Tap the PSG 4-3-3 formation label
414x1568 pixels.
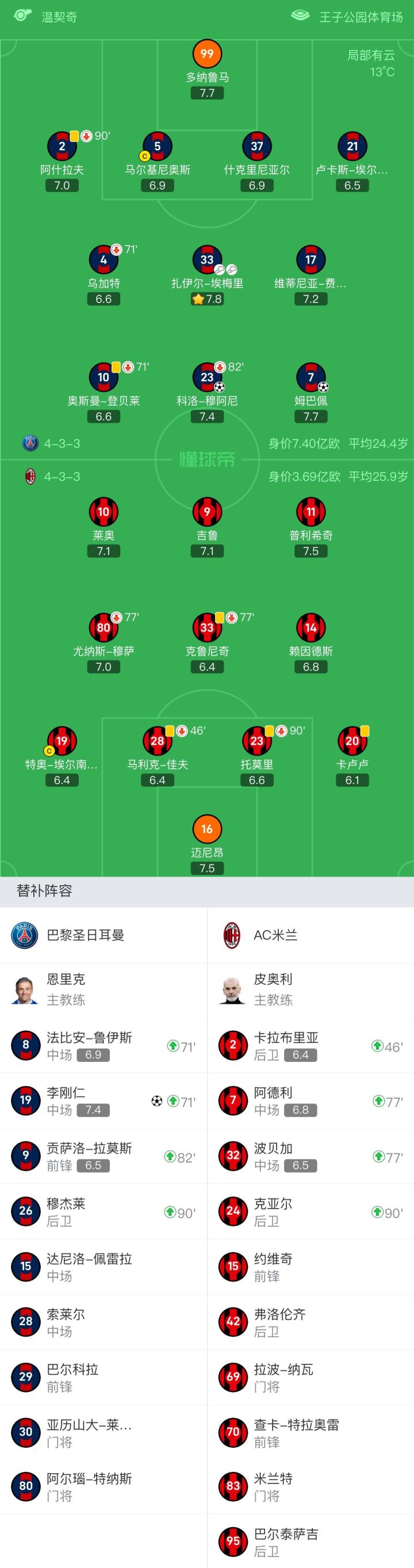click(x=62, y=443)
